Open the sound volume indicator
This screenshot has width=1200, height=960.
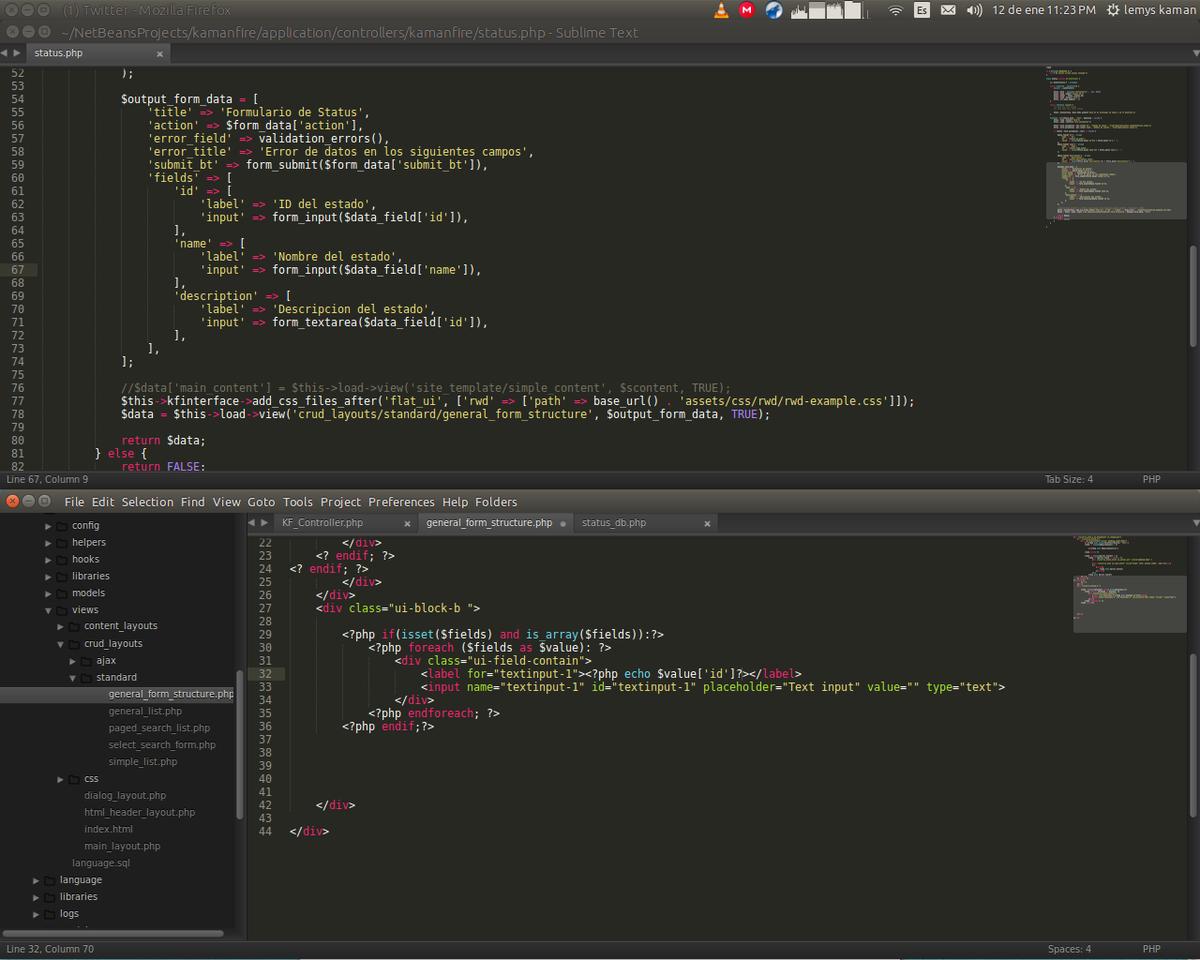point(975,10)
